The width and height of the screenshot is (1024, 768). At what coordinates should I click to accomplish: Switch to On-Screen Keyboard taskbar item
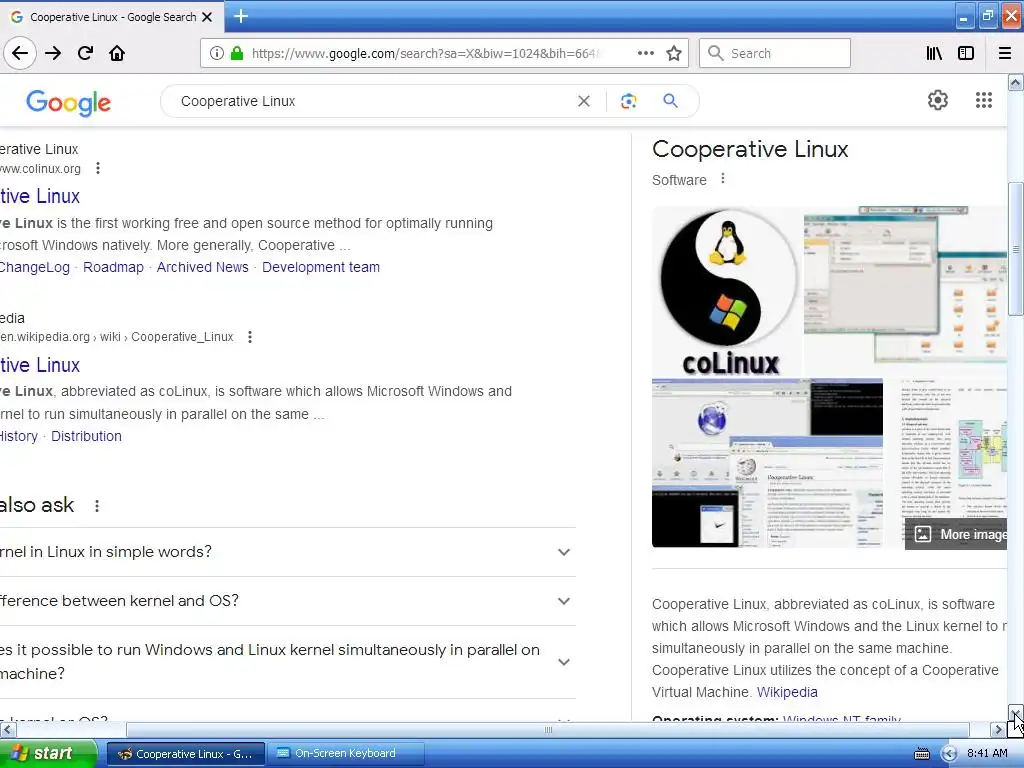tap(345, 754)
